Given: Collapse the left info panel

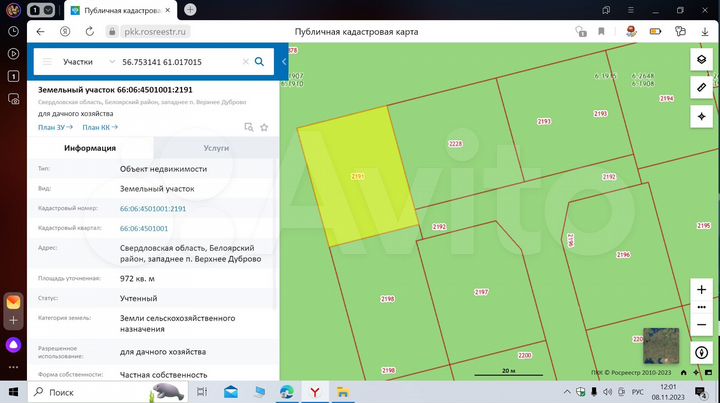Looking at the screenshot, I should [284, 62].
